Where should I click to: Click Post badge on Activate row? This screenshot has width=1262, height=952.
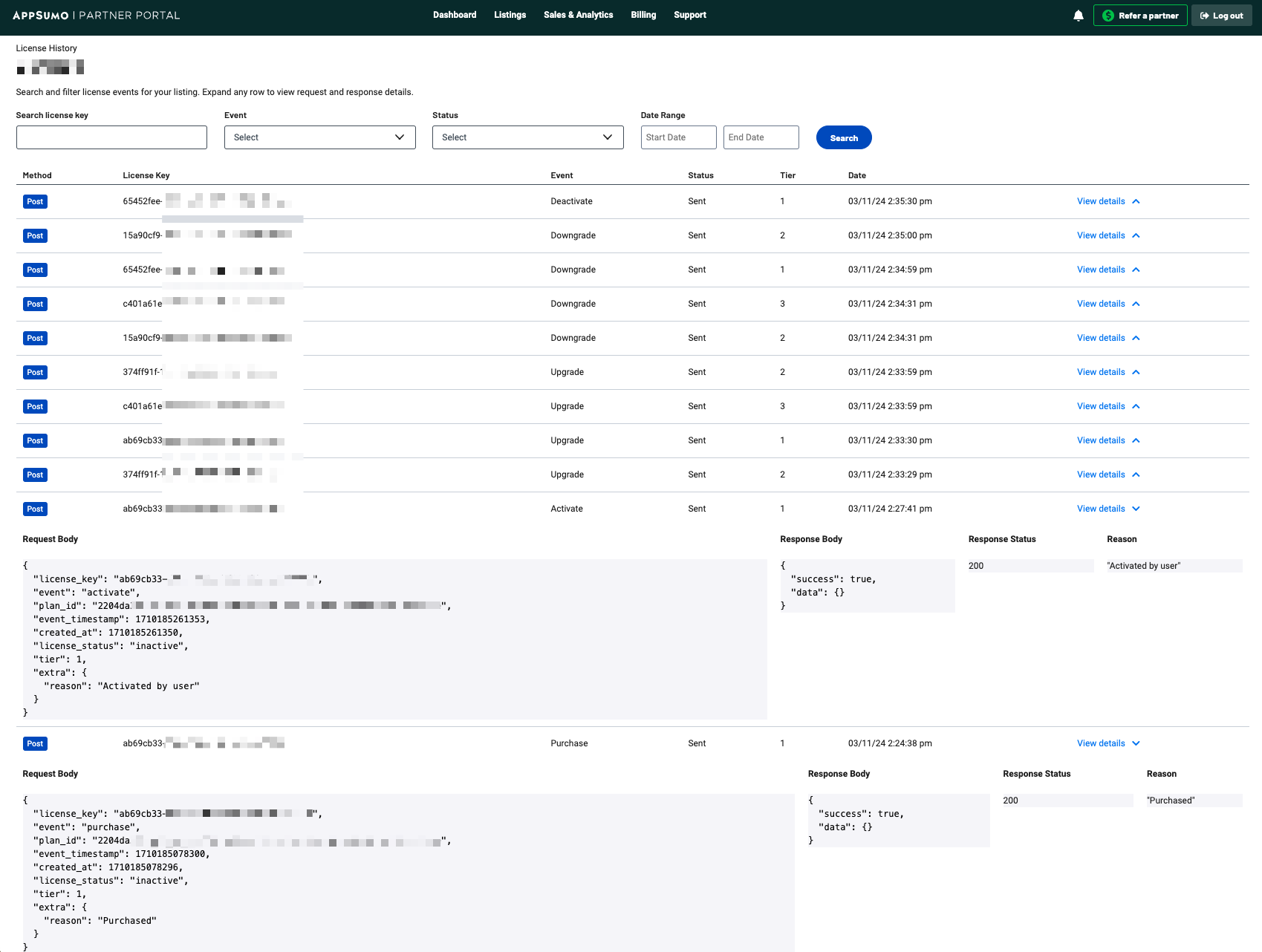[35, 509]
